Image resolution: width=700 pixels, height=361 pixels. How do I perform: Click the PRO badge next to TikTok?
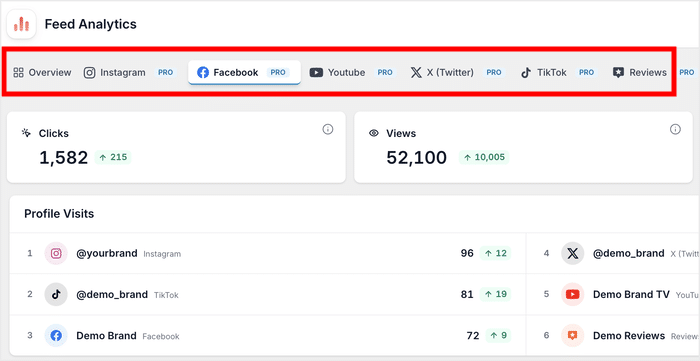point(587,72)
